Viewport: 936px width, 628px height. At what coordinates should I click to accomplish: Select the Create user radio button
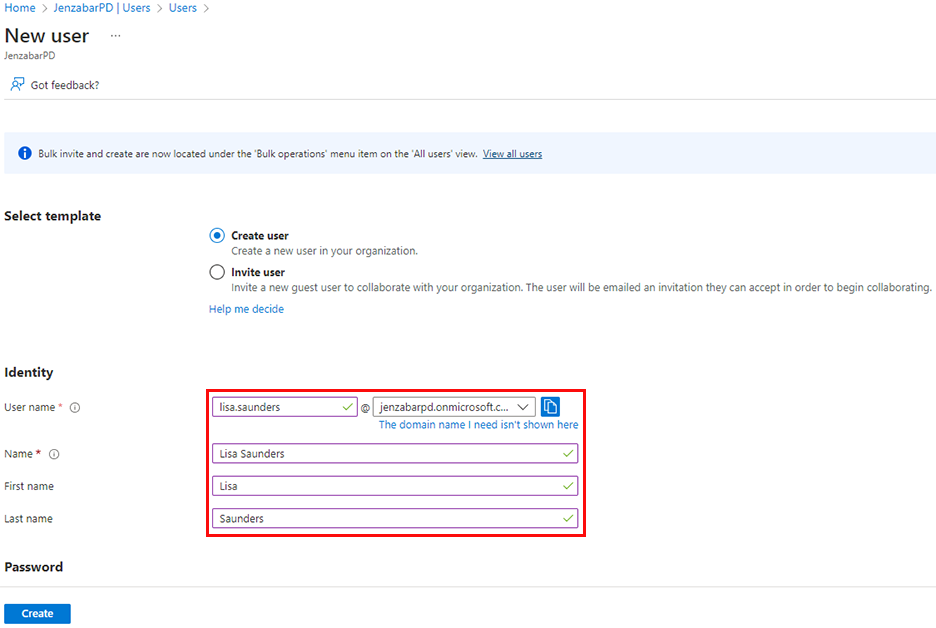pyautogui.click(x=216, y=235)
